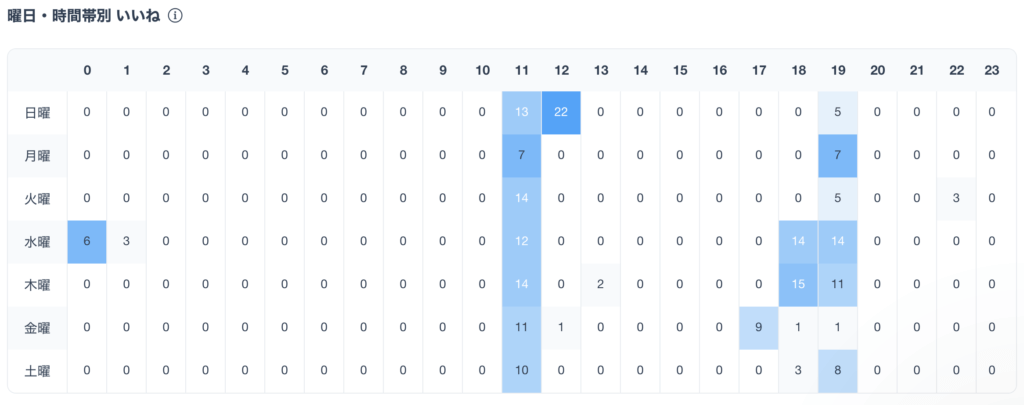This screenshot has height=405, width=1024.
Task: Select the hour 19 column header
Action: pyautogui.click(x=837, y=71)
